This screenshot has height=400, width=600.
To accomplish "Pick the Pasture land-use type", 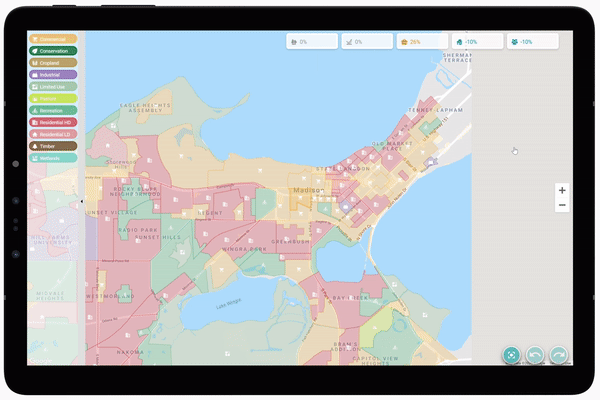I will [x=53, y=98].
